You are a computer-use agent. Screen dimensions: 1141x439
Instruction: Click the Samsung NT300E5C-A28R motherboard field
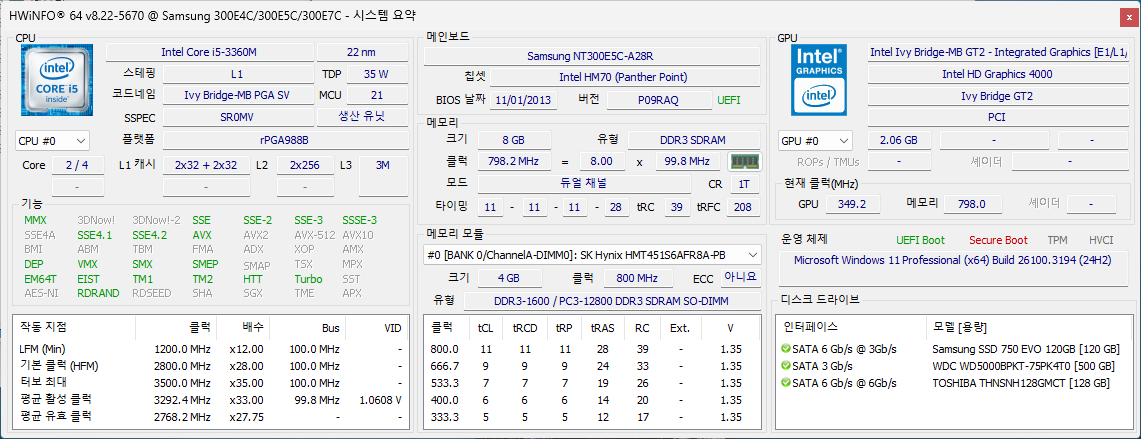592,56
